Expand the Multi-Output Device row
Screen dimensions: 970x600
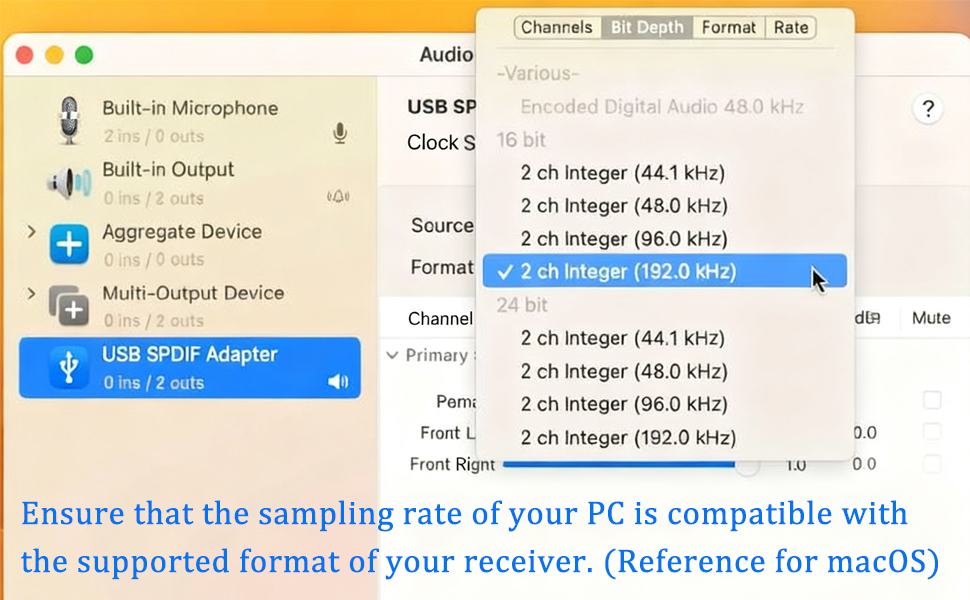coord(31,293)
